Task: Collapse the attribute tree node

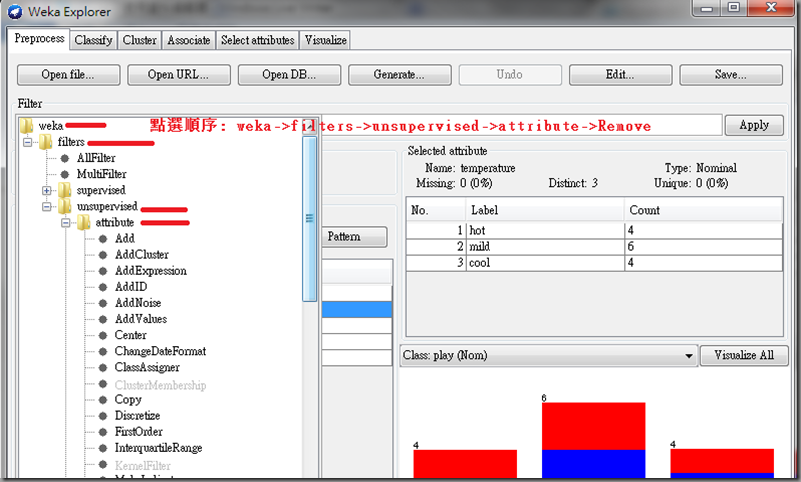Action: click(65, 223)
